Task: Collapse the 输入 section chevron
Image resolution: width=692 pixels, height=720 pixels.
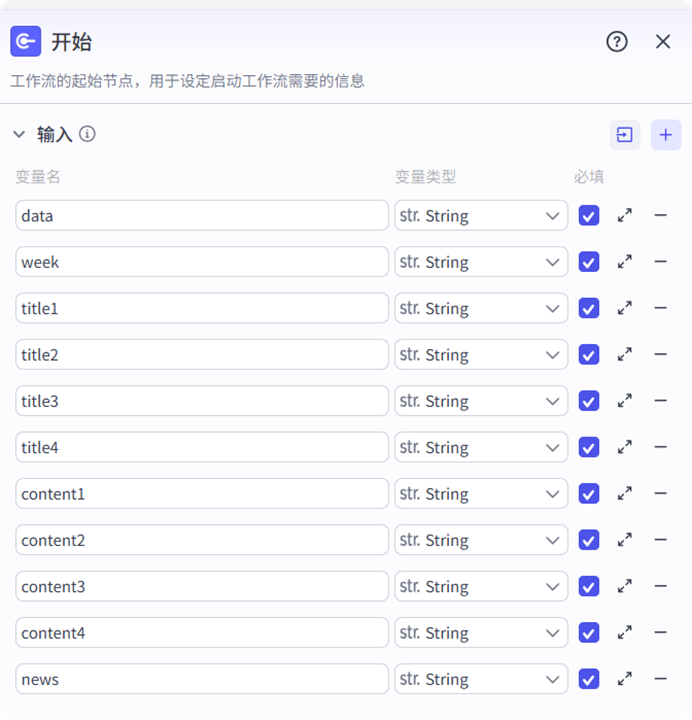Action: (19, 134)
